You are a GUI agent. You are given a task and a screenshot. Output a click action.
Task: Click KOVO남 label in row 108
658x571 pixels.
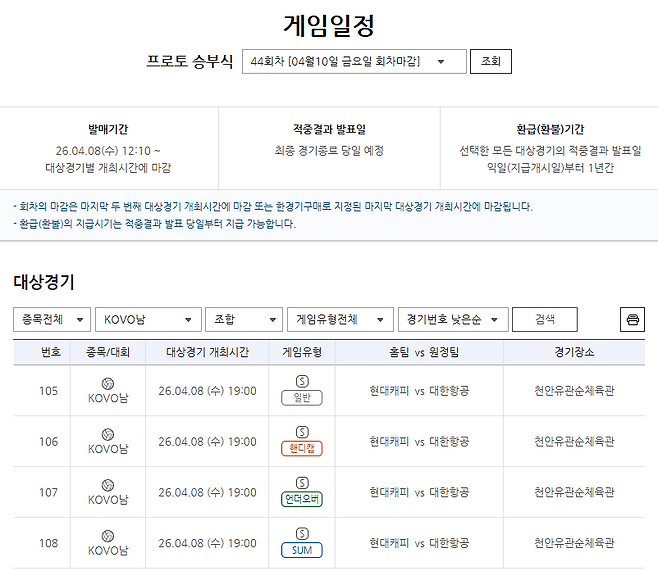(108, 550)
